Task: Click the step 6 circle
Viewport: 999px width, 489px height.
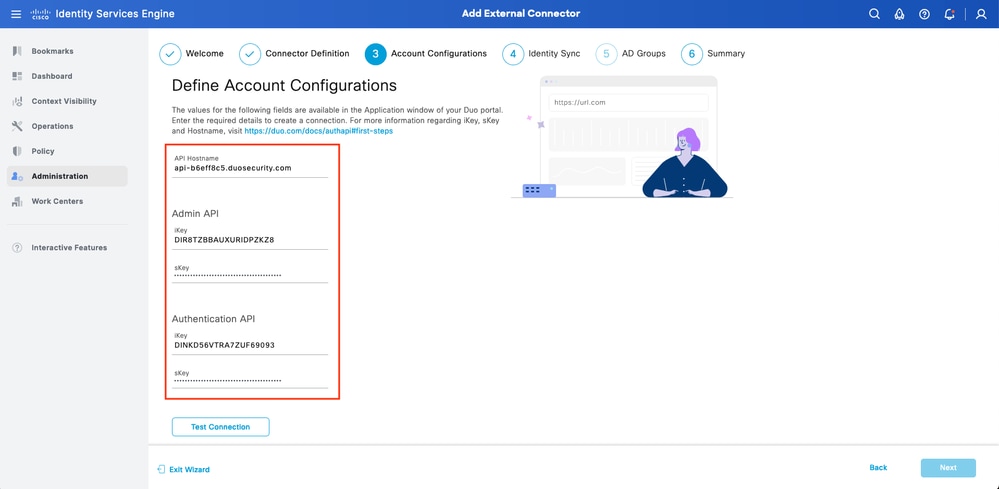Action: [x=692, y=54]
